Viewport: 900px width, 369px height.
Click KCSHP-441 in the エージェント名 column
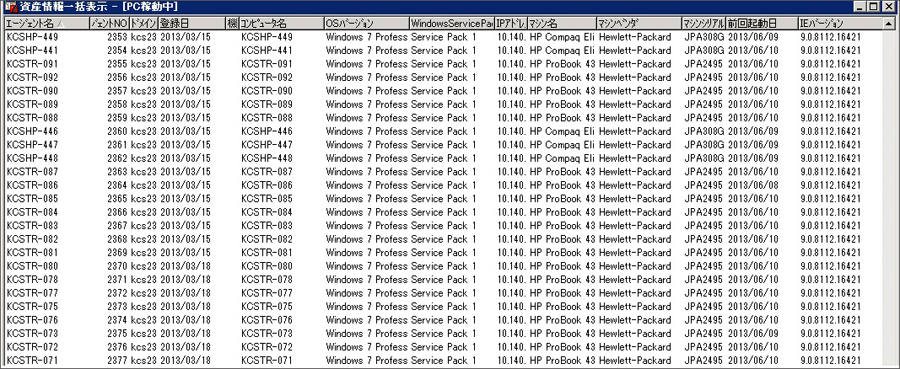(x=32, y=51)
